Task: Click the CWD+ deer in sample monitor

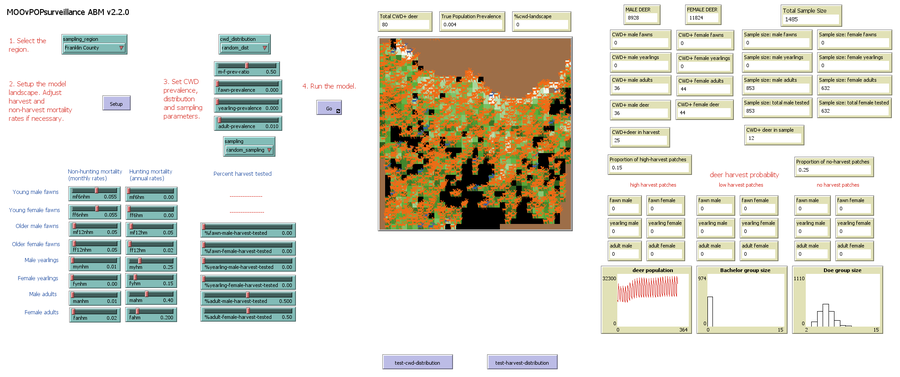Action: click(774, 135)
